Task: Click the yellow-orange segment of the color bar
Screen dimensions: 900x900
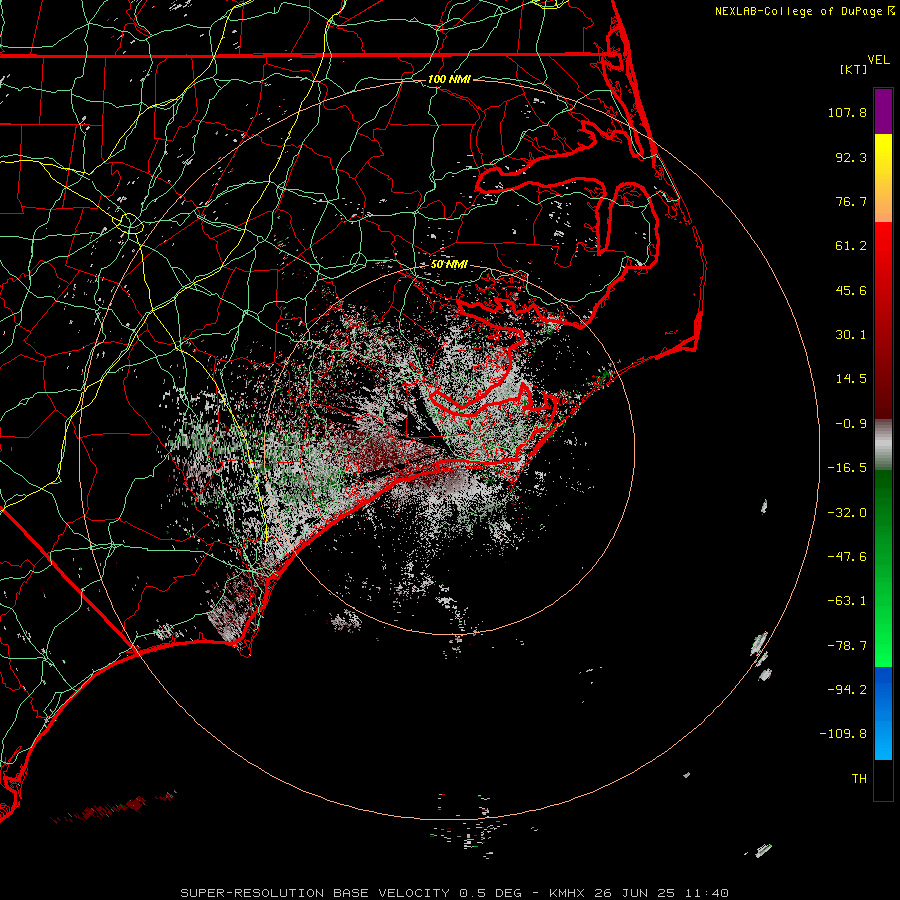Action: [x=883, y=178]
